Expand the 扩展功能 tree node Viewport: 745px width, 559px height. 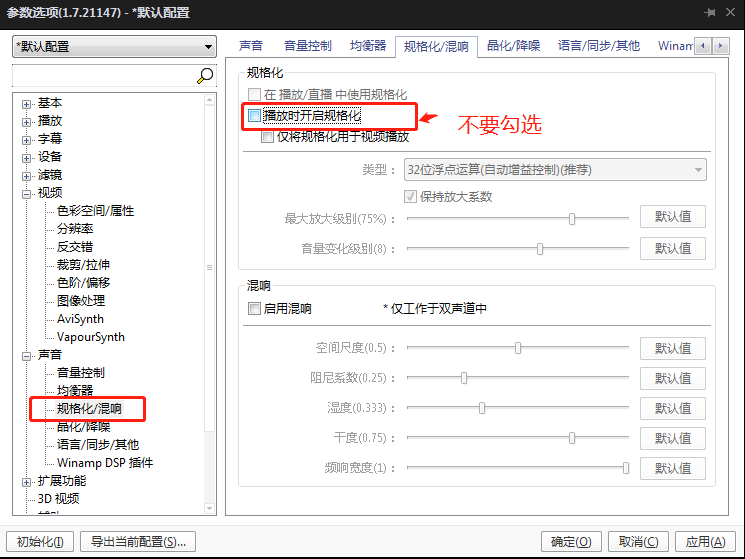pos(28,481)
